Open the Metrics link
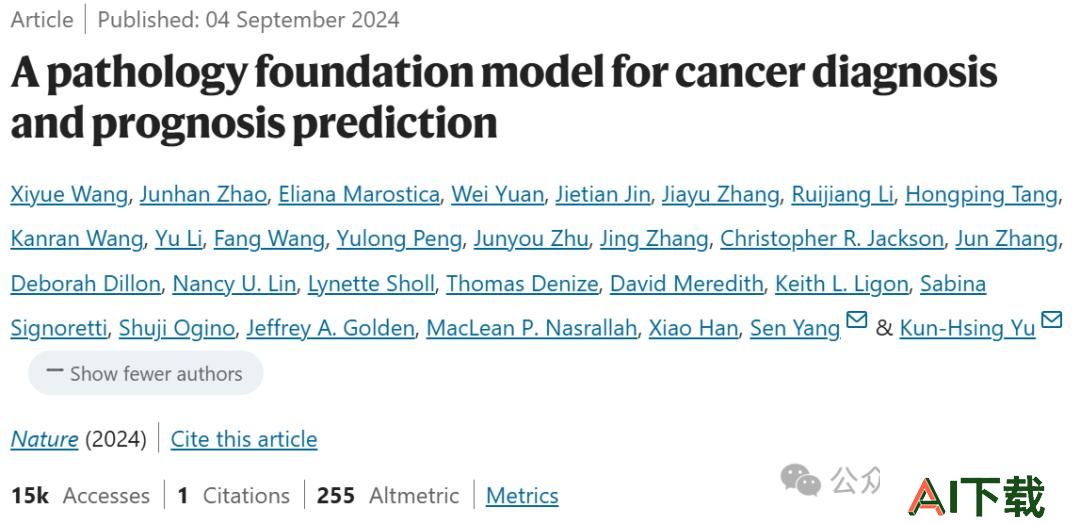This screenshot has width=1080, height=524. pyautogui.click(x=522, y=495)
